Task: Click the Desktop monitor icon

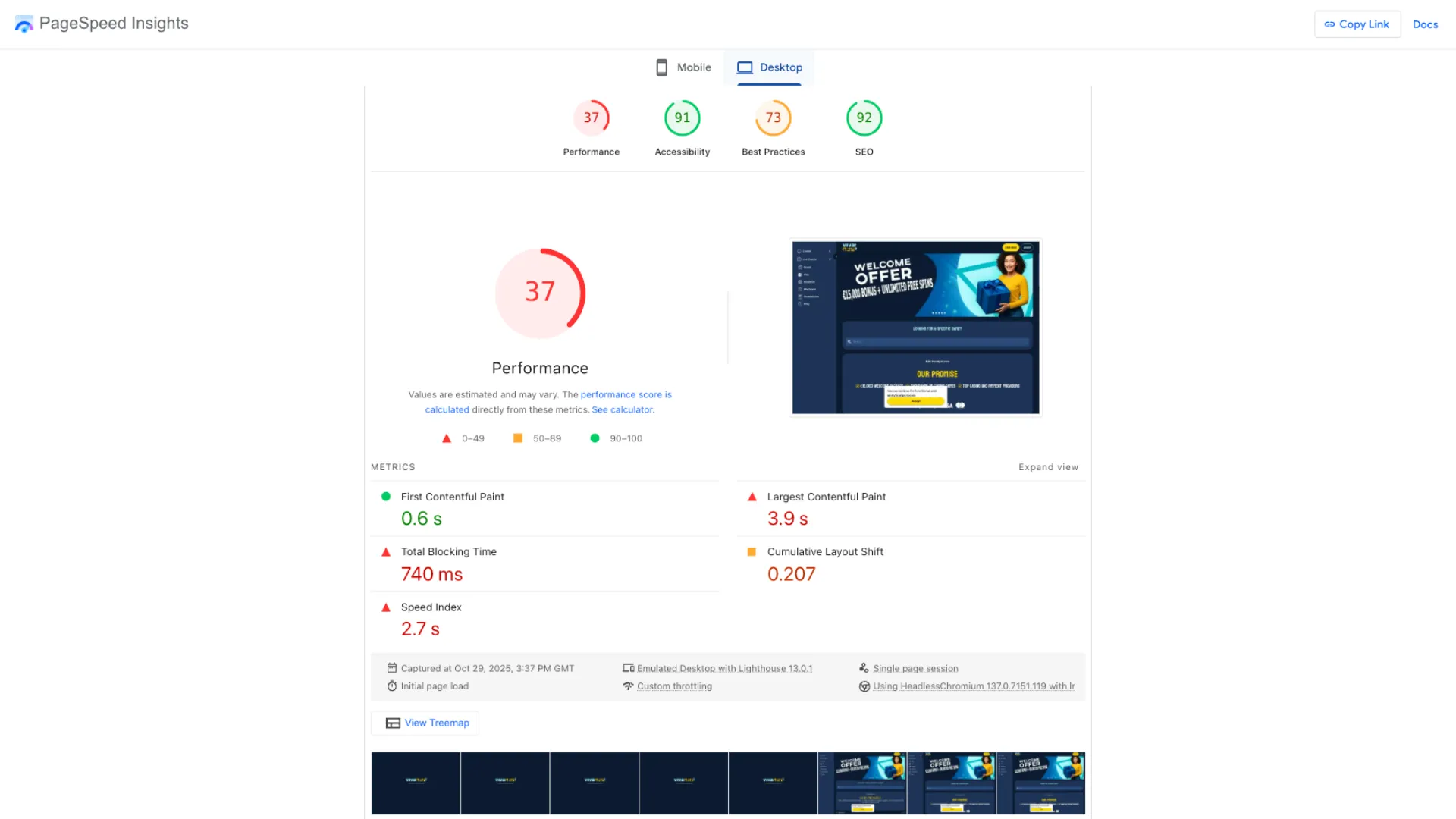Action: [x=745, y=67]
